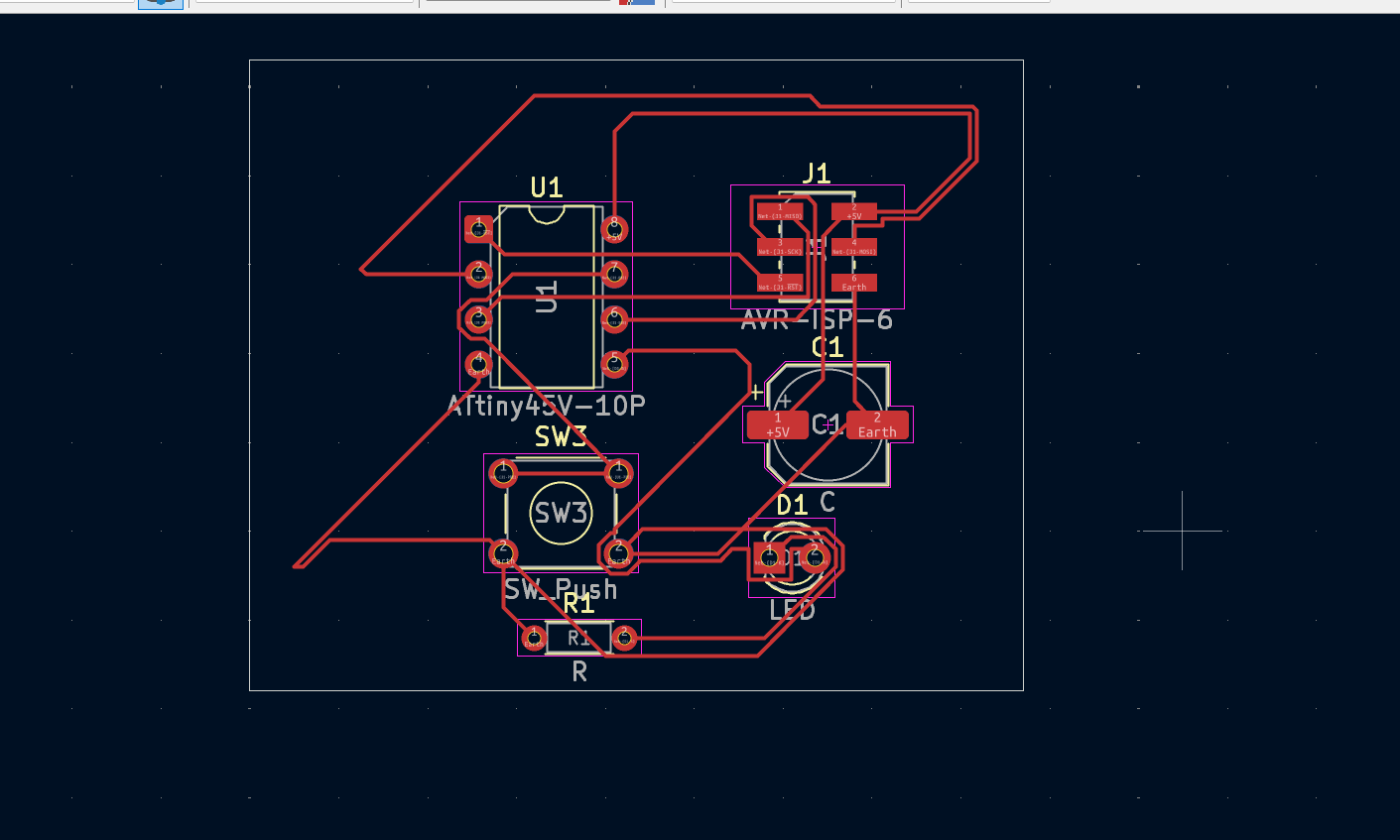Screen dimensions: 1400x840
Task: Select J1 pad 2 labeled +5V
Action: pyautogui.click(x=853, y=211)
